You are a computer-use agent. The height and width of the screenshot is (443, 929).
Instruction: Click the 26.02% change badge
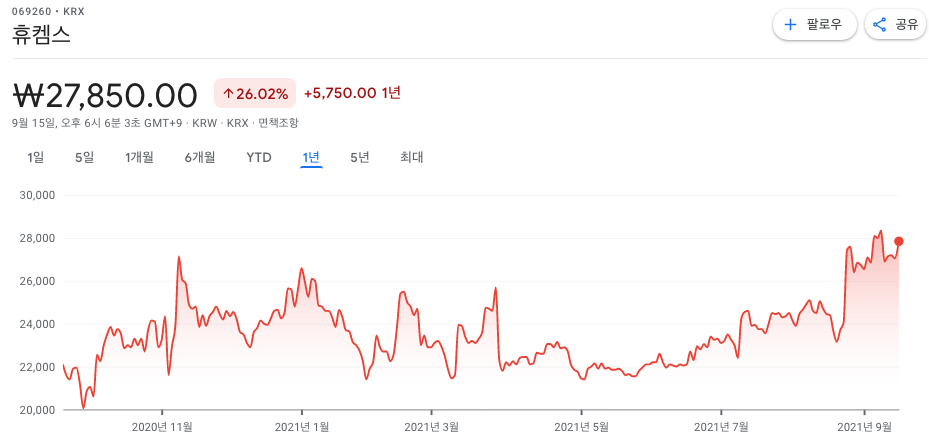[255, 94]
